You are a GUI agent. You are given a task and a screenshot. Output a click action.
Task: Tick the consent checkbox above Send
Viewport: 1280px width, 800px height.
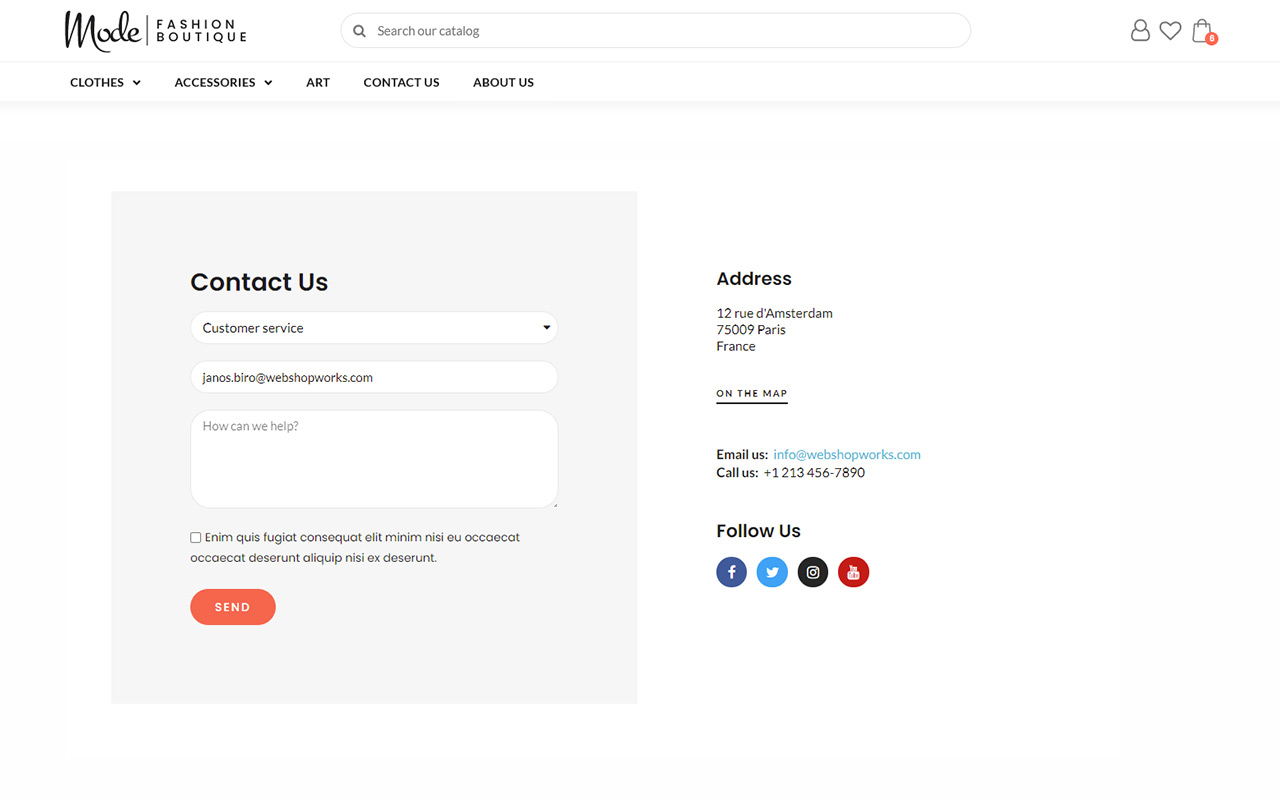pos(196,538)
